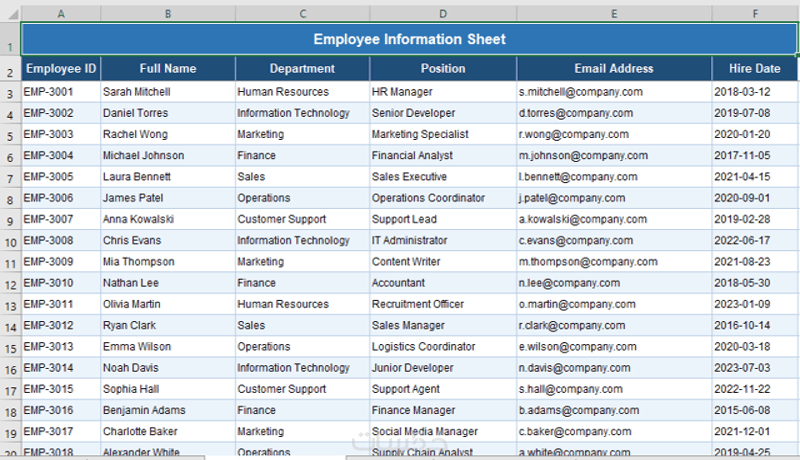Select the Sales Executive cell
The image size is (800, 460).
(443, 176)
